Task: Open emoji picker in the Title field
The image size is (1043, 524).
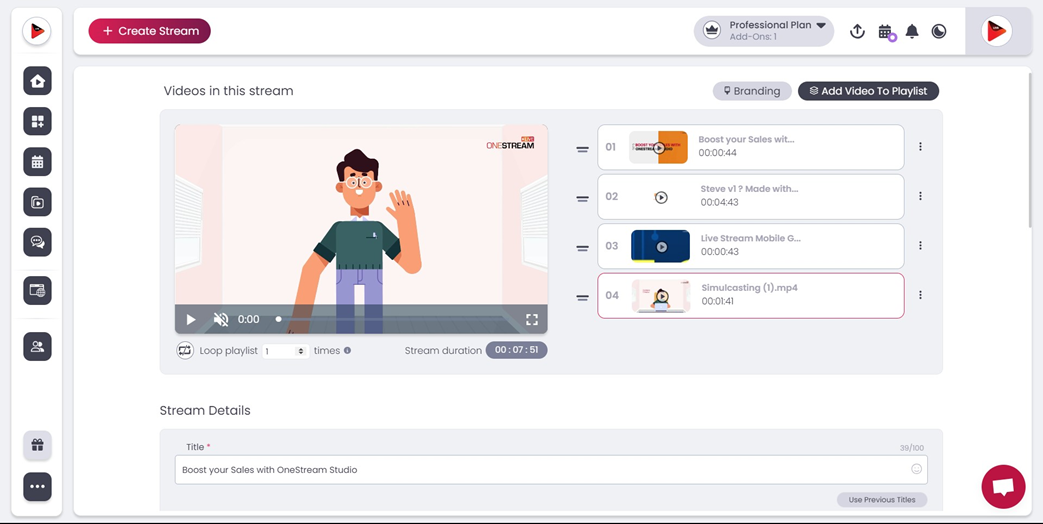Action: point(917,469)
